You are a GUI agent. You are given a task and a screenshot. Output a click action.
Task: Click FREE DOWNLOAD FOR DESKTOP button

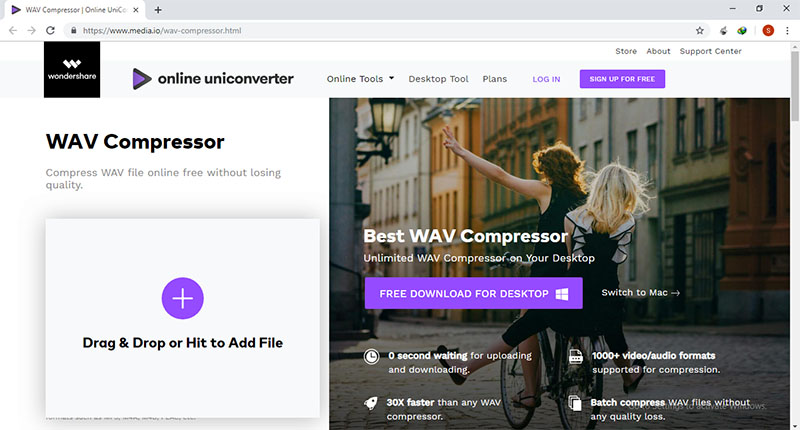(473, 293)
